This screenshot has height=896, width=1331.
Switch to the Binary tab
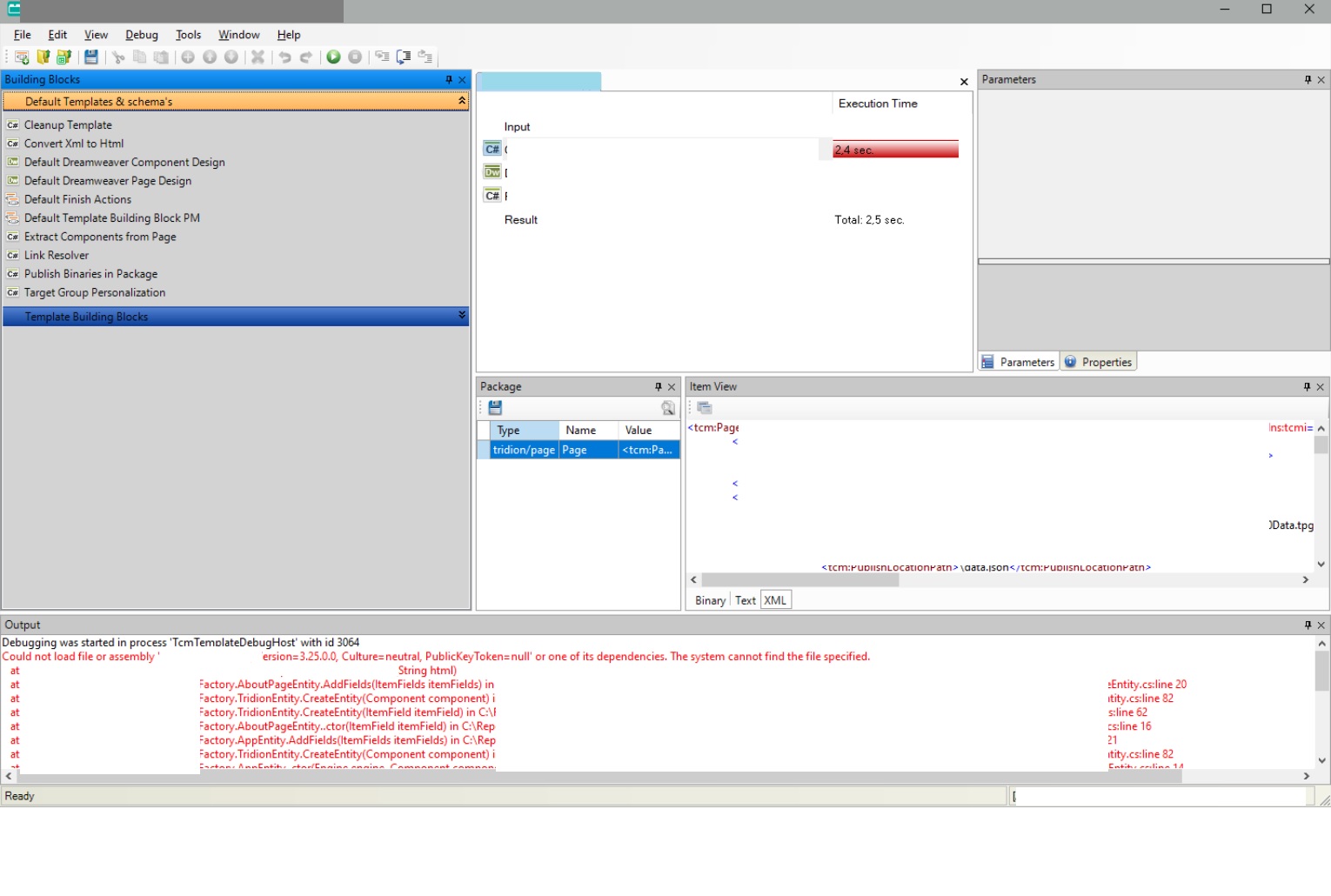pos(711,600)
